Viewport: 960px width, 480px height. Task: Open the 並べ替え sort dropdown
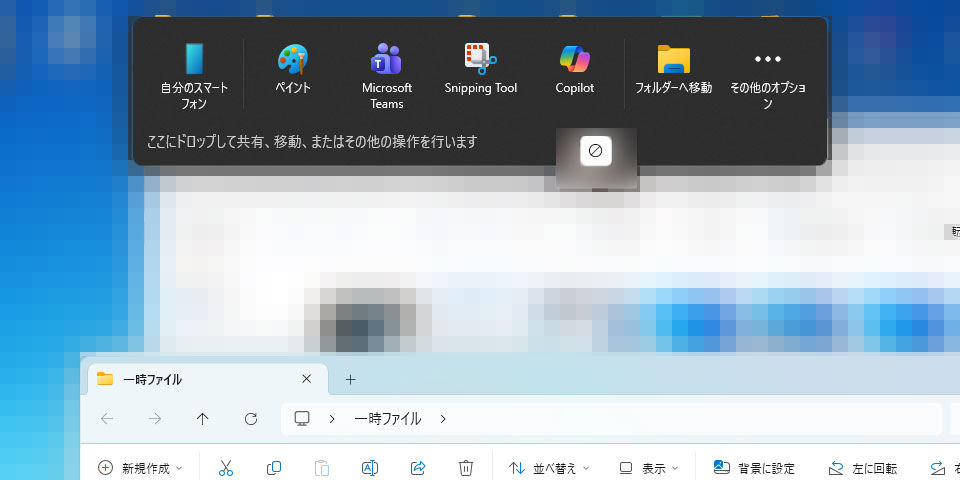tap(549, 467)
